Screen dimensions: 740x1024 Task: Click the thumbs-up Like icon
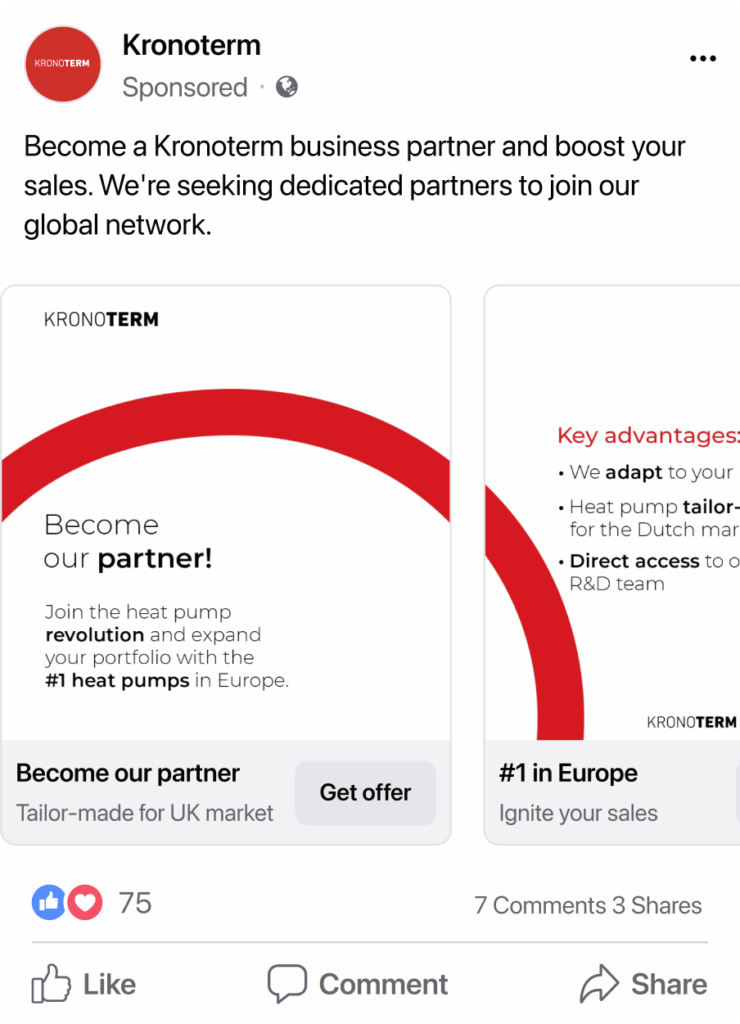click(x=50, y=984)
